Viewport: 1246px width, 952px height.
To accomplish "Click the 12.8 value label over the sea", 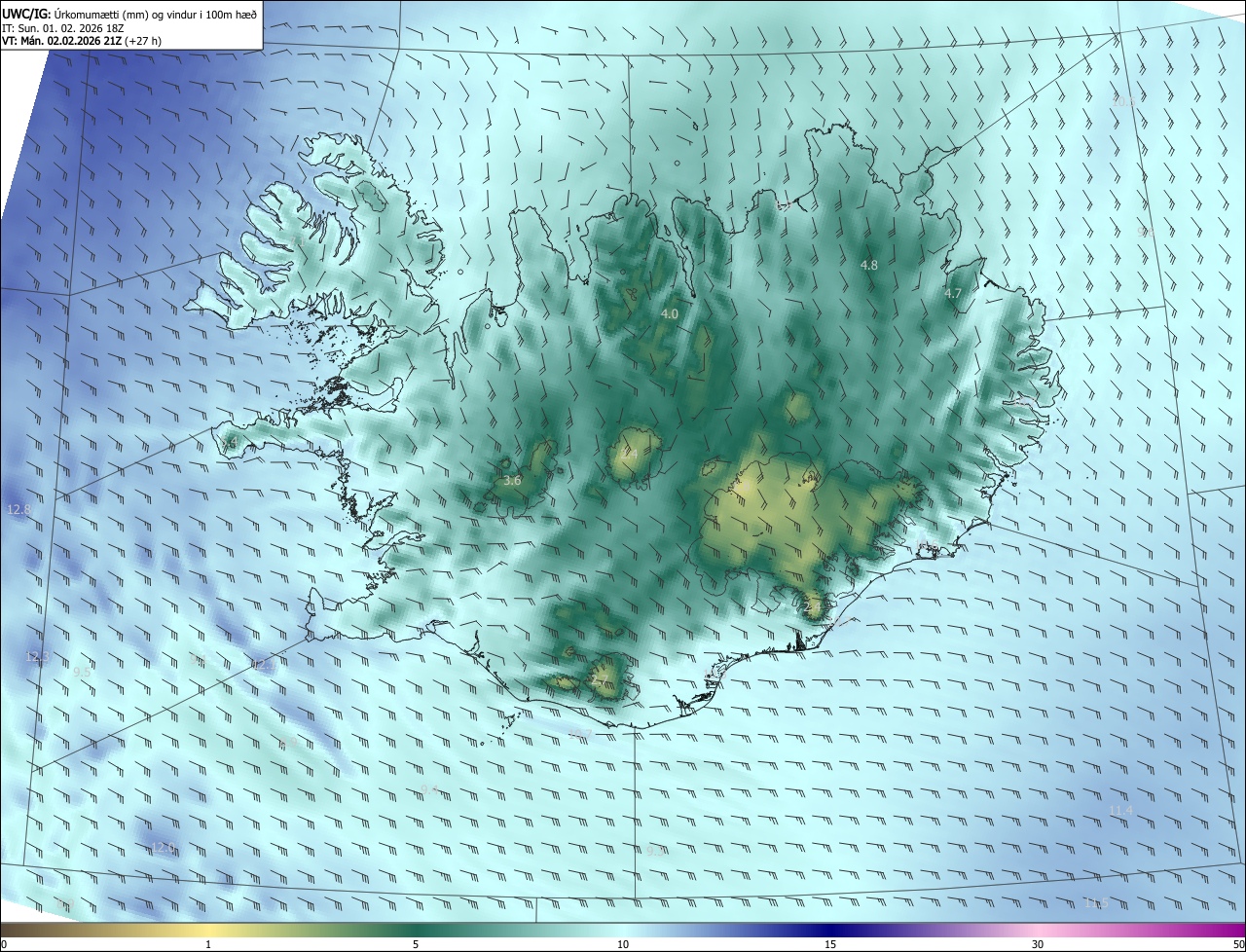I will pos(18,509).
